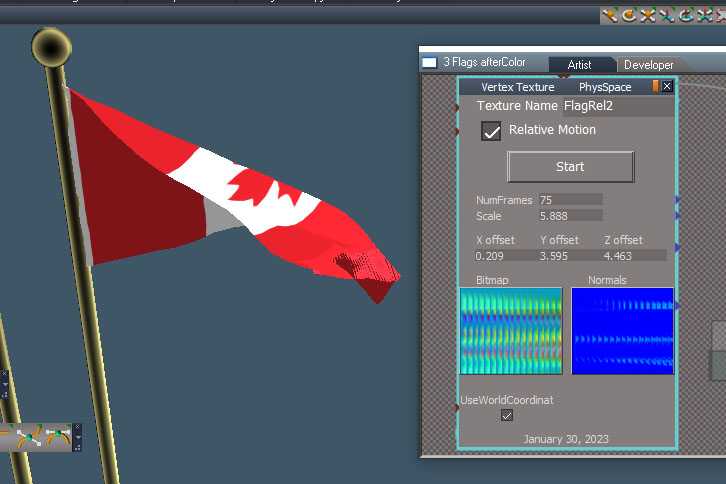The height and width of the screenshot is (484, 726).
Task: Click the X offset value 0.209
Action: point(505,256)
